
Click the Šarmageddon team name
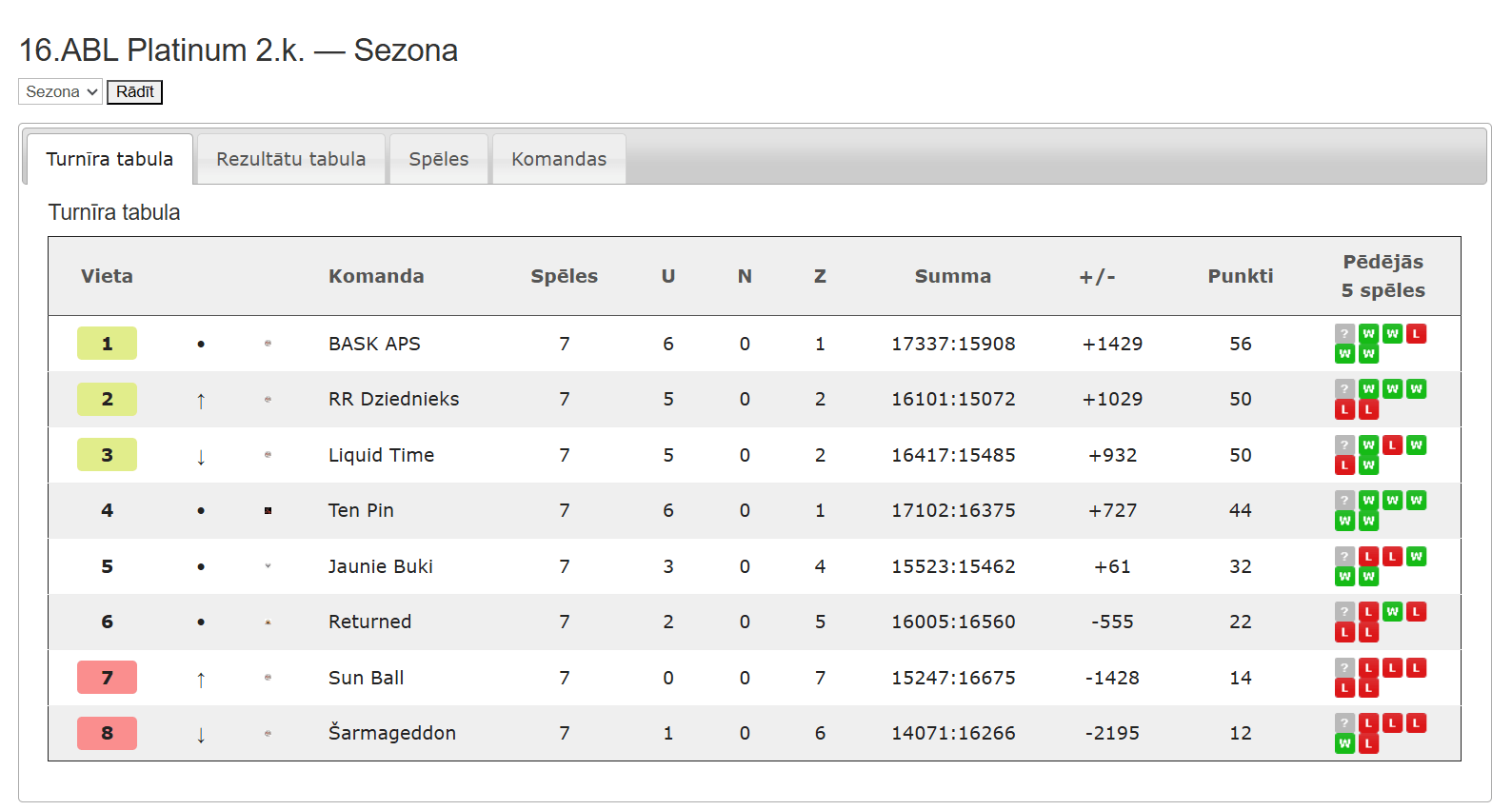(x=392, y=733)
